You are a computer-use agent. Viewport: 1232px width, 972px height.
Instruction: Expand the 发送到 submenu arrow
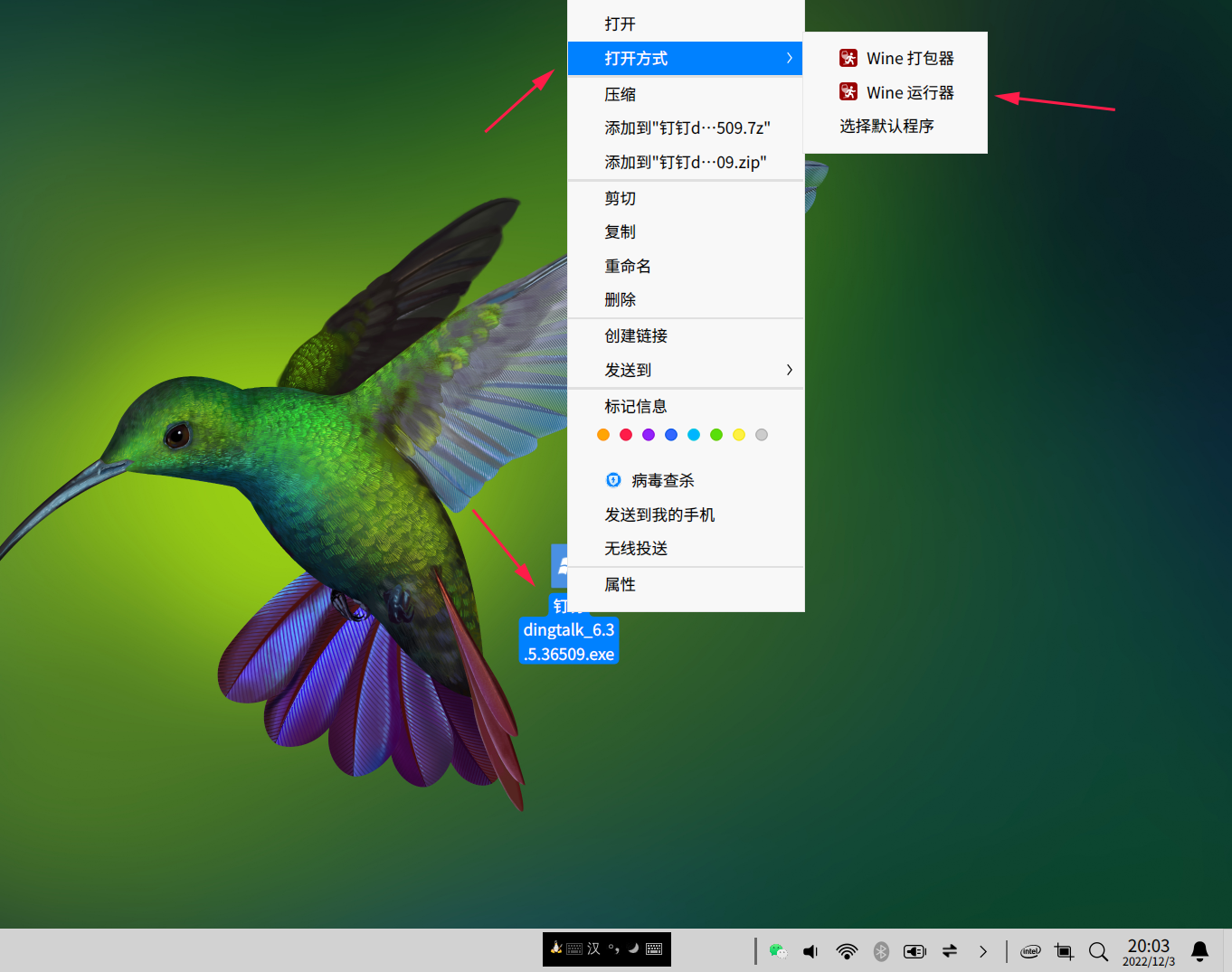[x=789, y=370]
